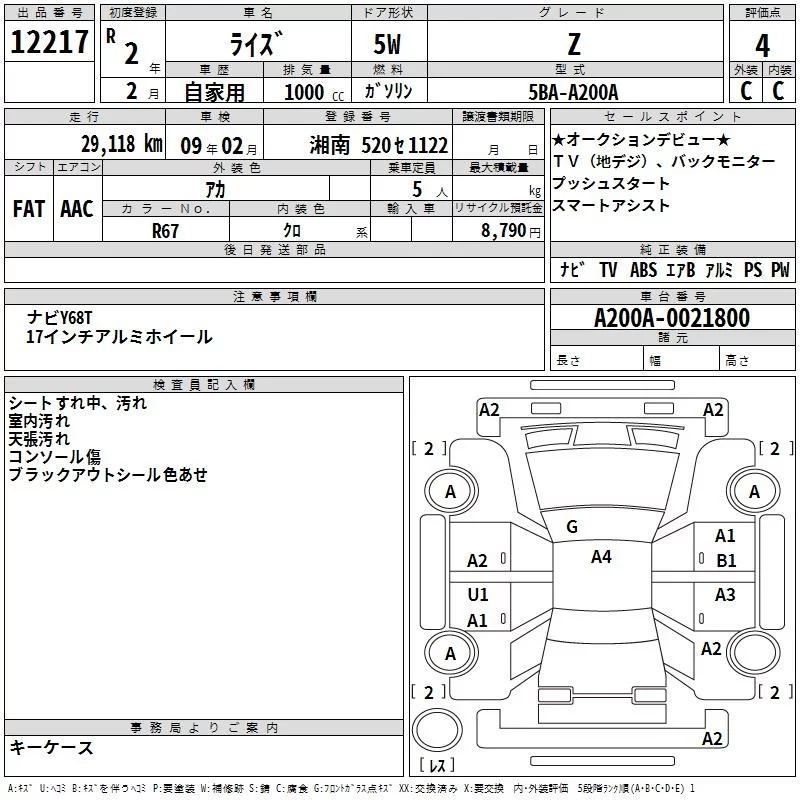Click キーケース office notice
The image size is (800, 800).
click(52, 747)
